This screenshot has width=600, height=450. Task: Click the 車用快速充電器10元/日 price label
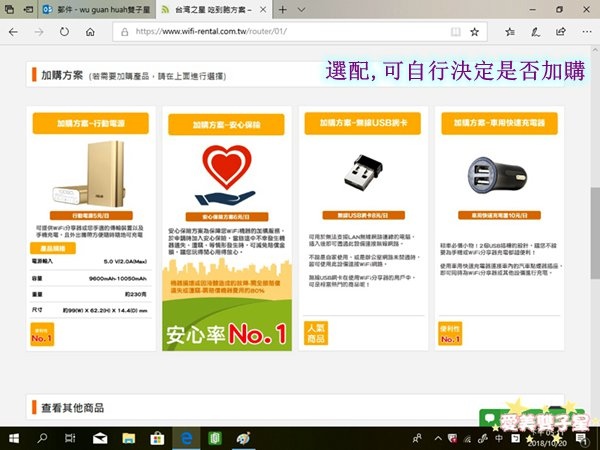click(x=499, y=215)
